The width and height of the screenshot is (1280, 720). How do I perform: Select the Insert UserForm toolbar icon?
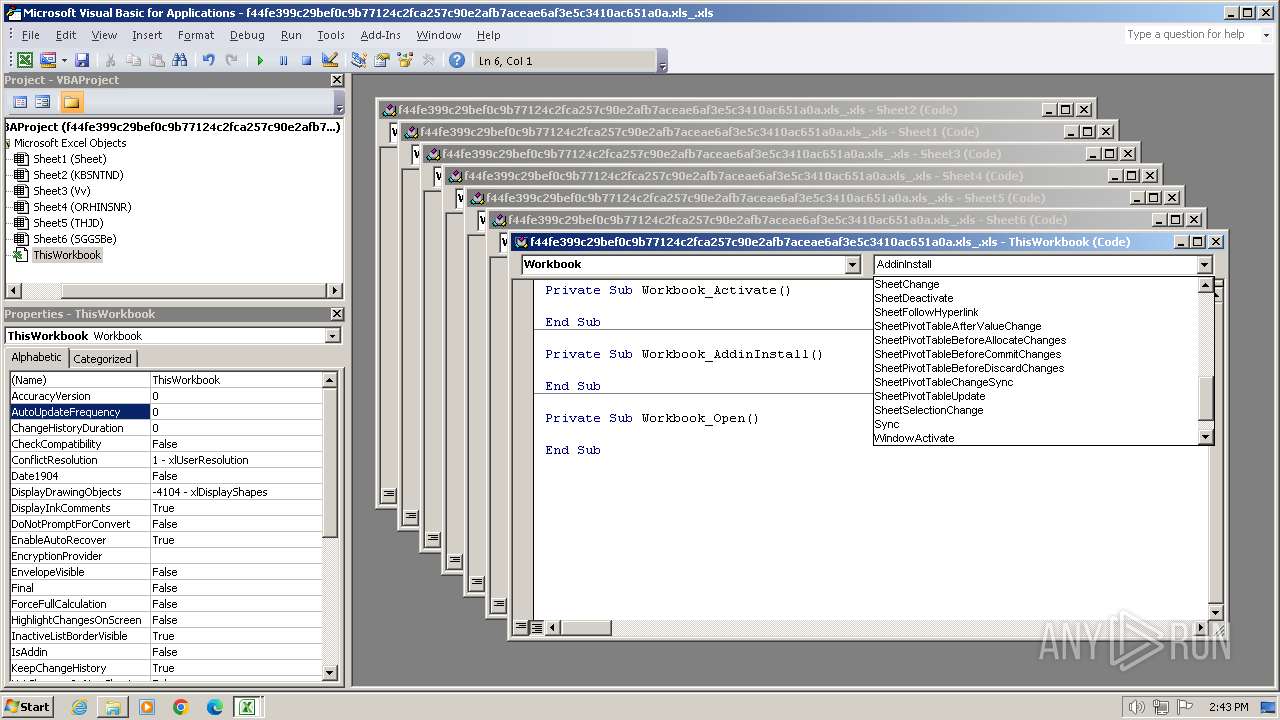click(x=47, y=60)
